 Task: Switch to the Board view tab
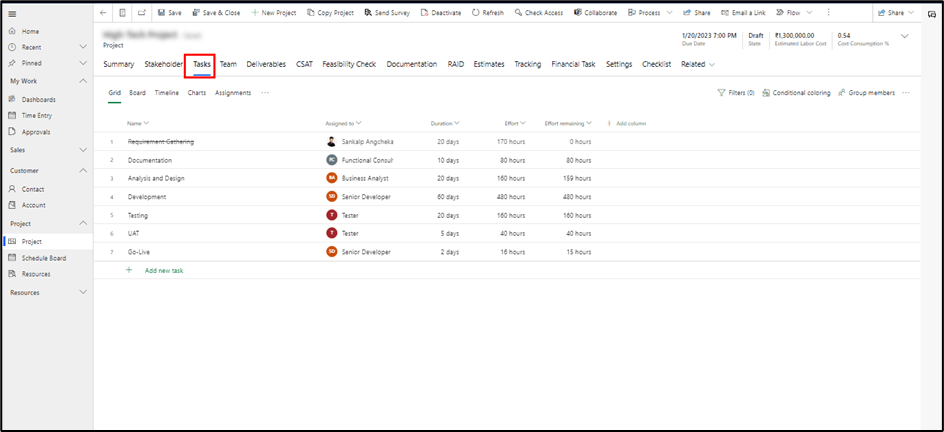point(137,93)
